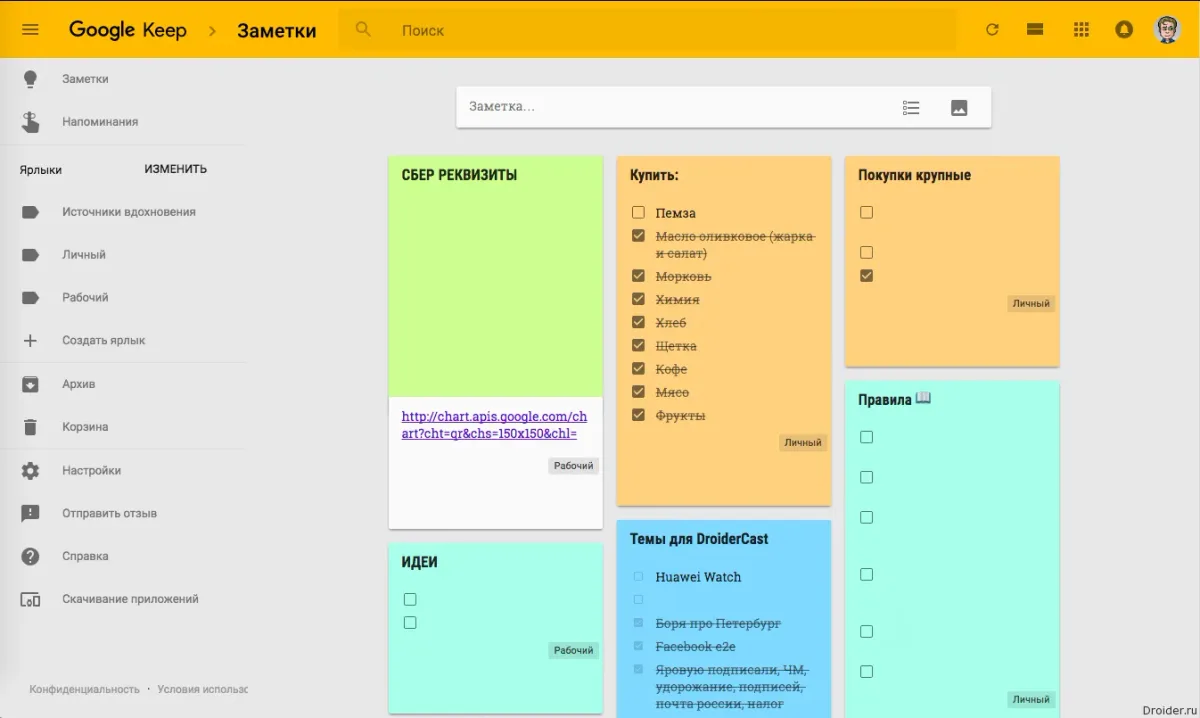The height and width of the screenshot is (718, 1200).
Task: Switch layout using the list view icon
Action: point(1036,30)
